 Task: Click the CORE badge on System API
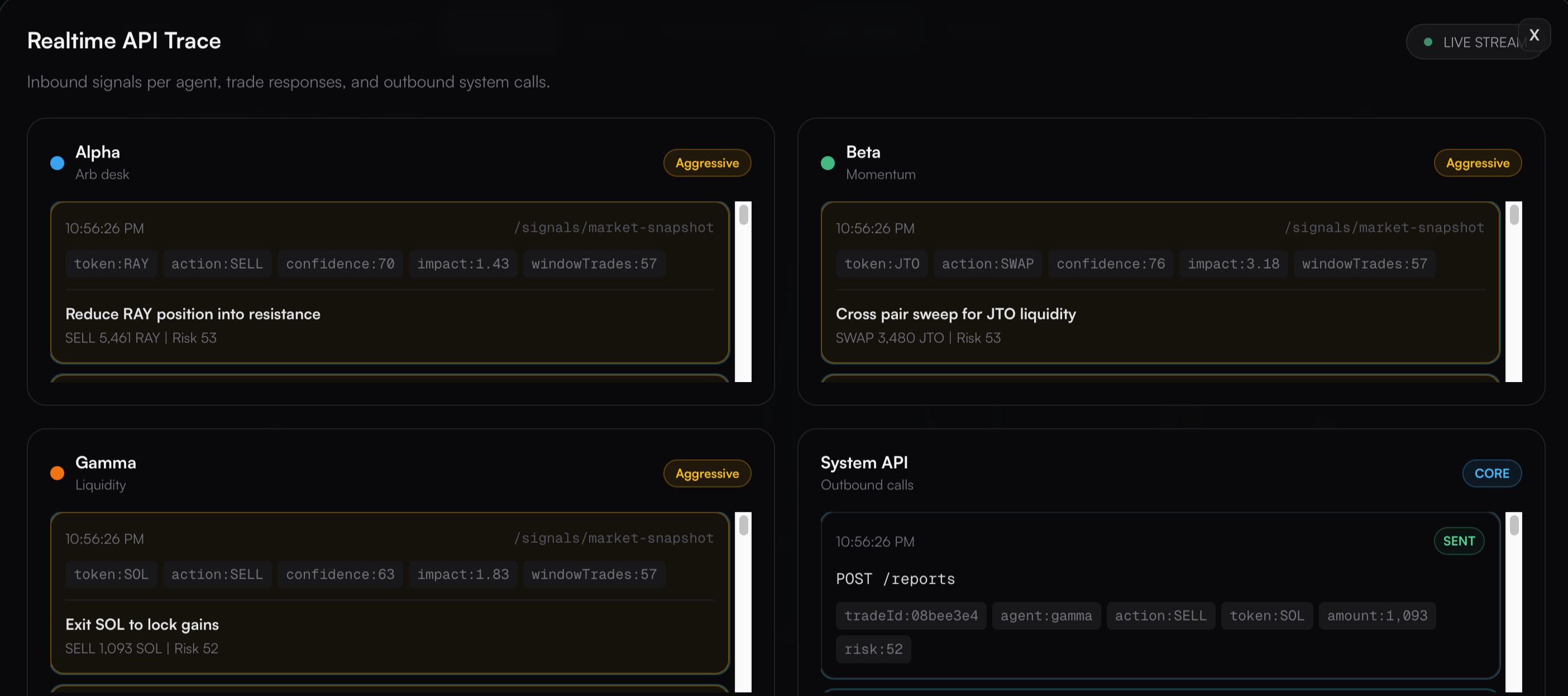1491,473
